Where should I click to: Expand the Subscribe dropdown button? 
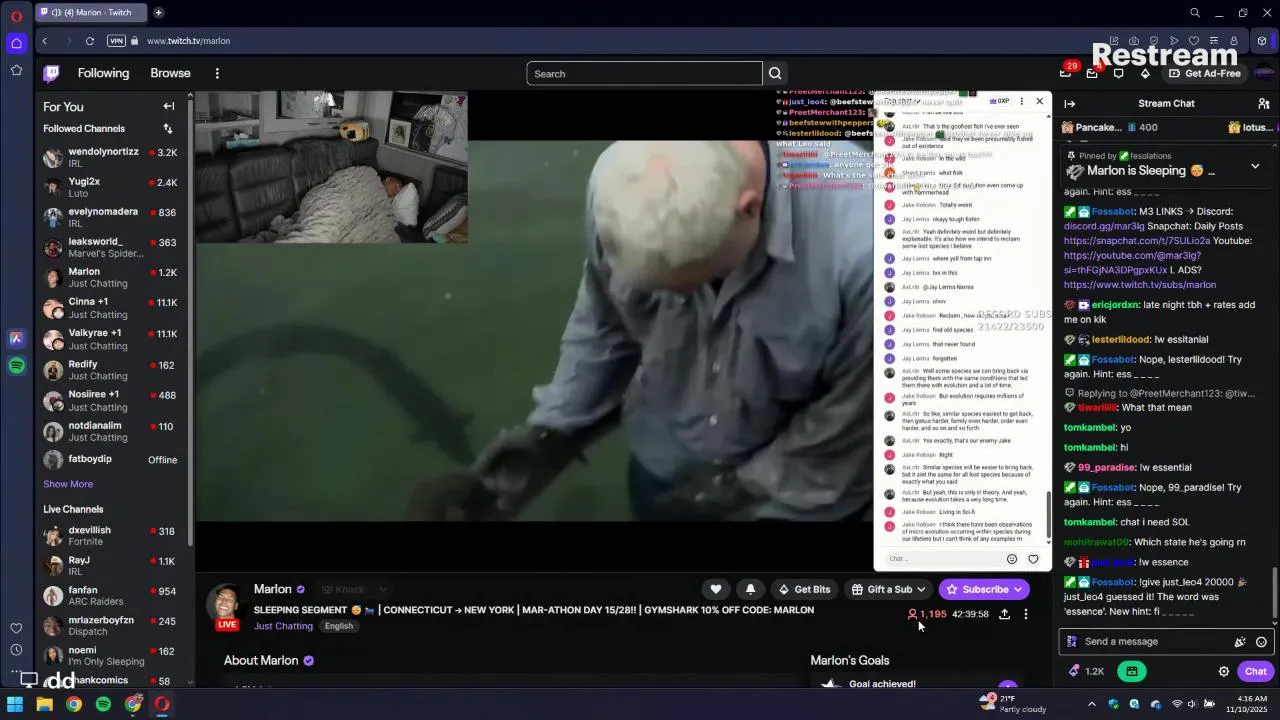(x=1018, y=590)
